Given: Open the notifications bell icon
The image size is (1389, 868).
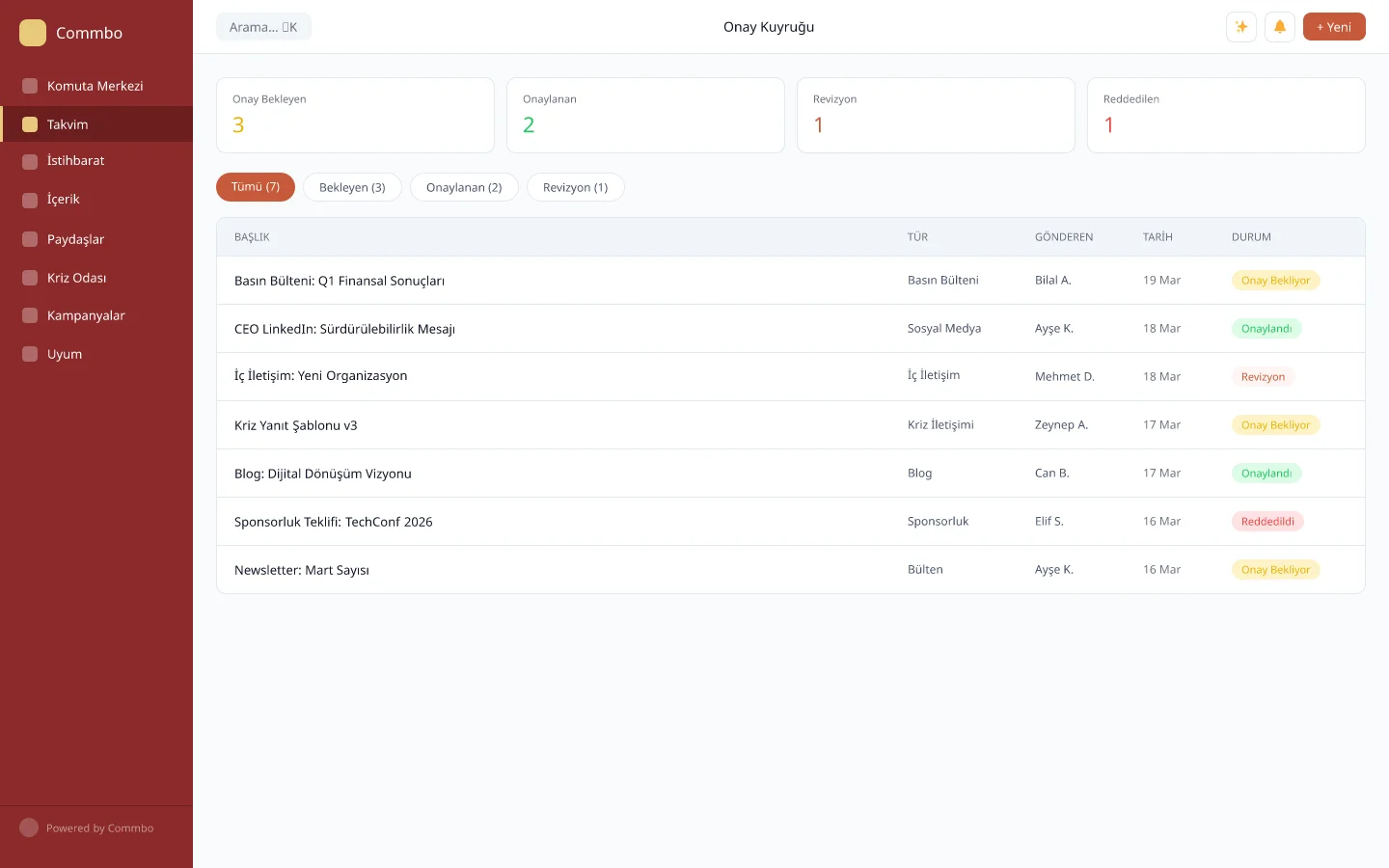Looking at the screenshot, I should (x=1280, y=27).
